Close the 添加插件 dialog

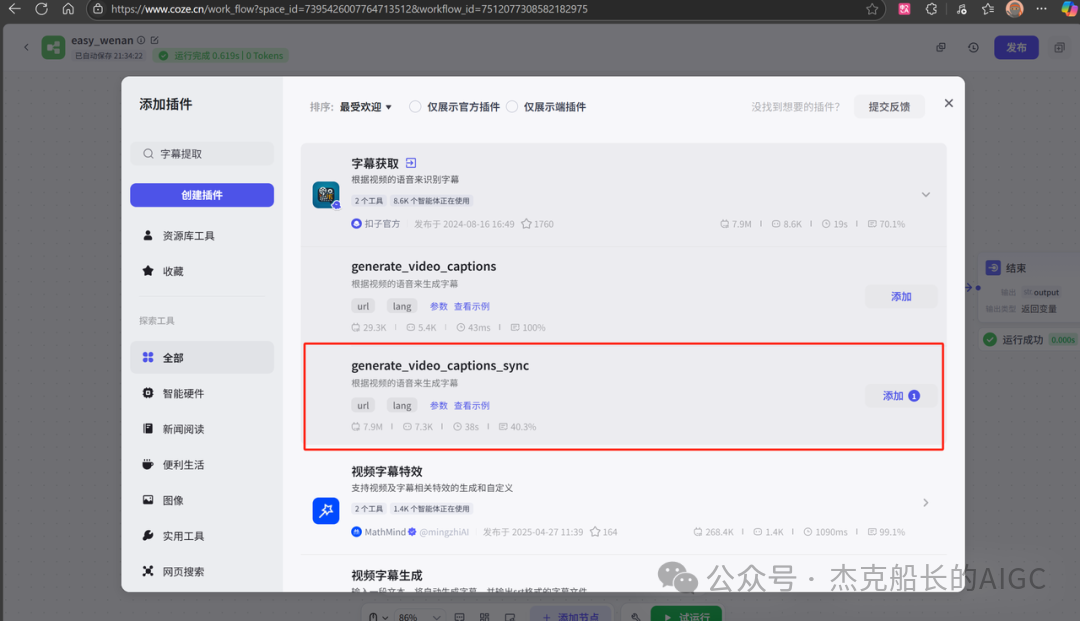[948, 103]
